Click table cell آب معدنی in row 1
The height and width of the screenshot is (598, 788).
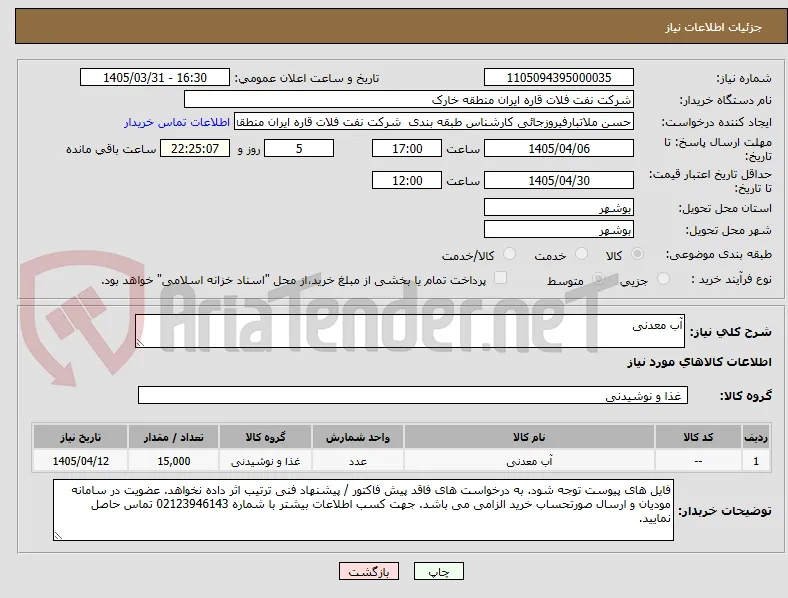[529, 461]
